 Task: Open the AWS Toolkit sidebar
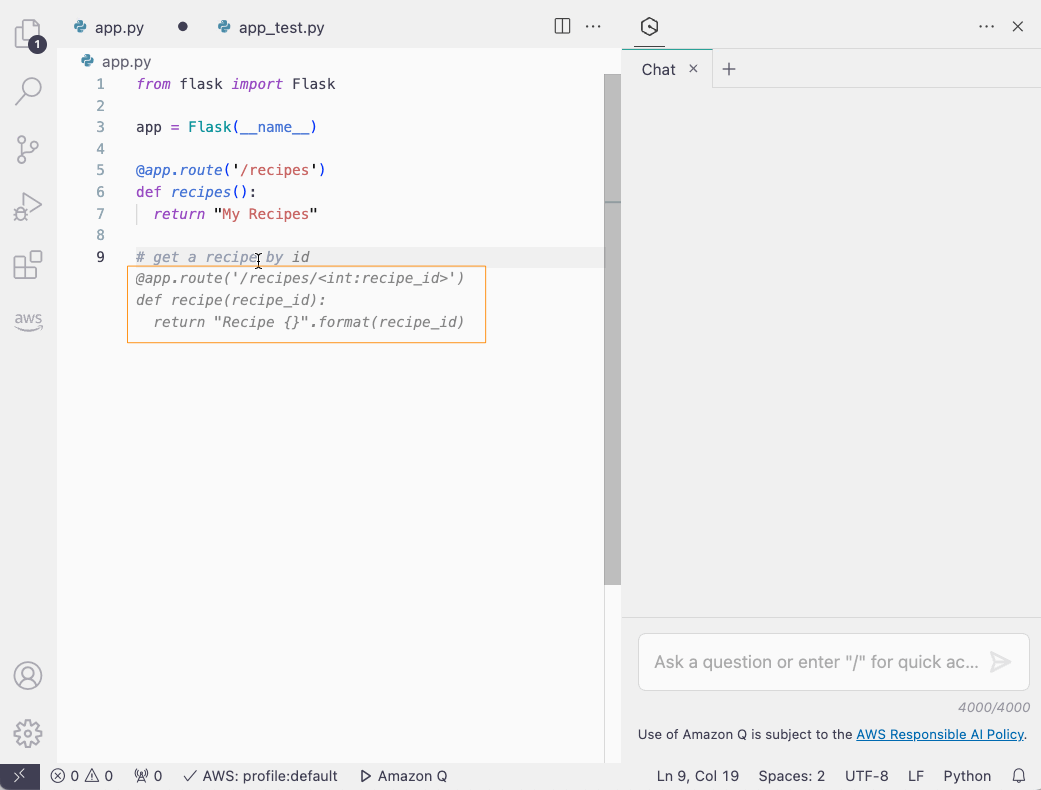[x=27, y=322]
